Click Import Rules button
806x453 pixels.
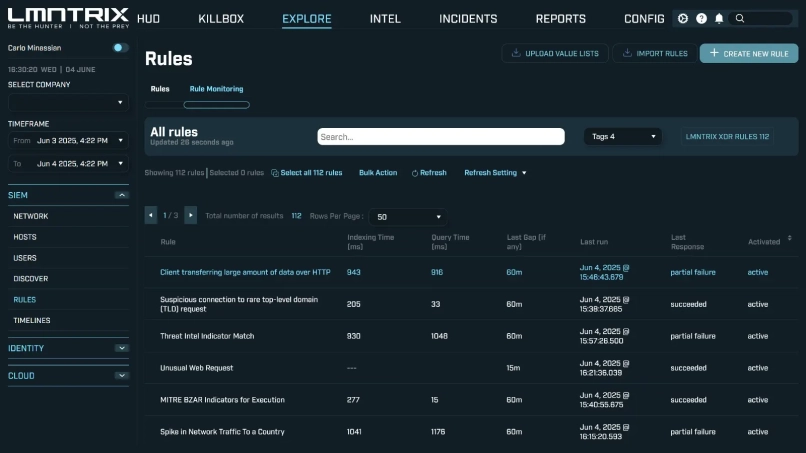[x=655, y=53]
